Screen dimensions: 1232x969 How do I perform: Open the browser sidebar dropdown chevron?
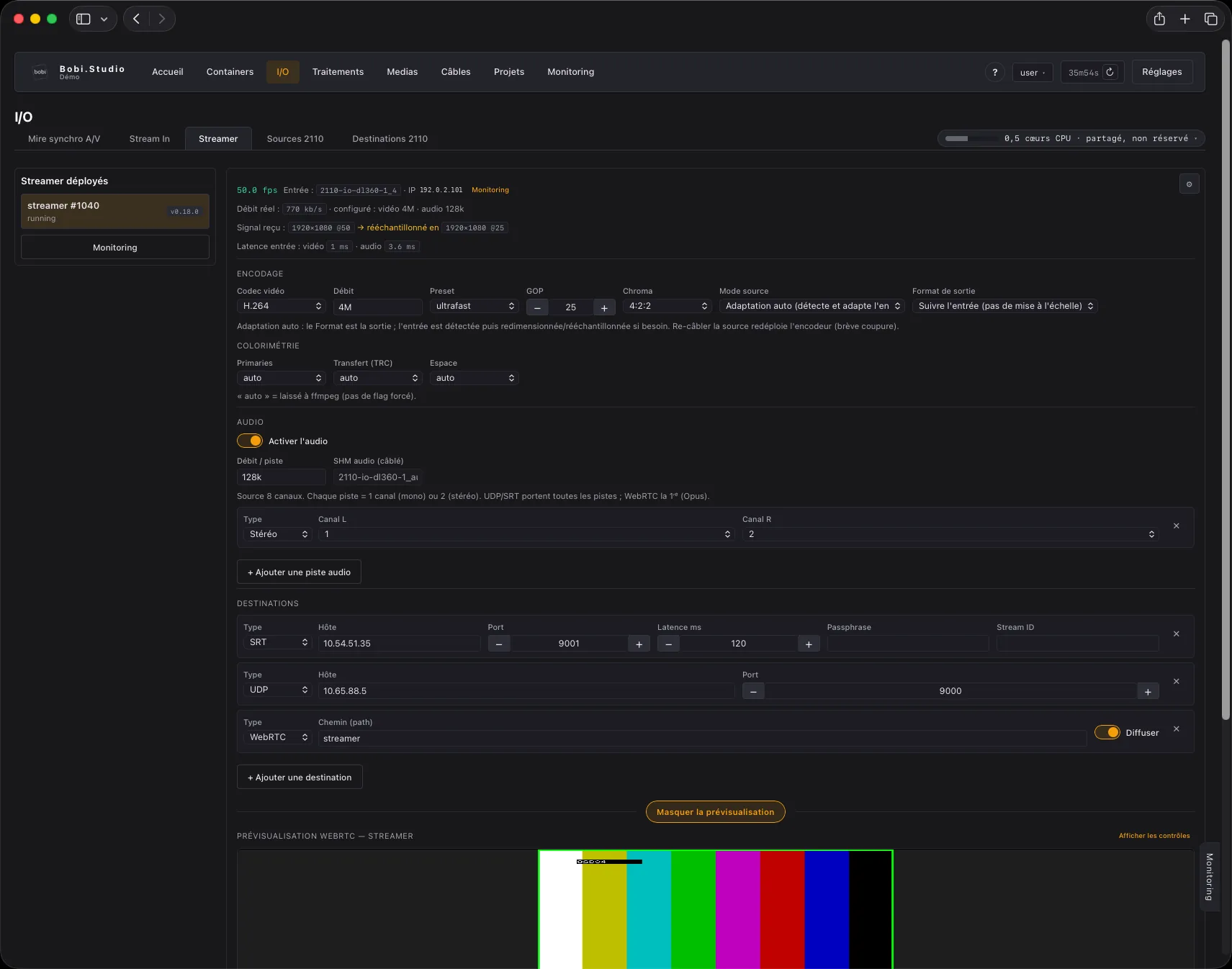104,19
